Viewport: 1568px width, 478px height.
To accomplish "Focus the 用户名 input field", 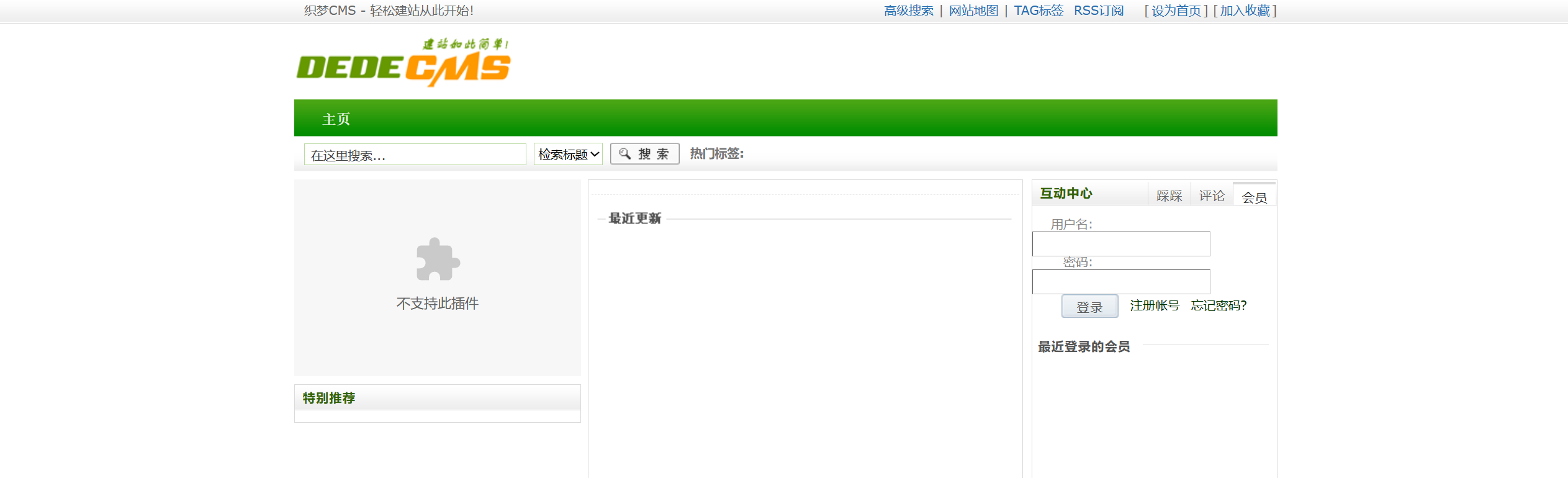I will tap(1121, 244).
